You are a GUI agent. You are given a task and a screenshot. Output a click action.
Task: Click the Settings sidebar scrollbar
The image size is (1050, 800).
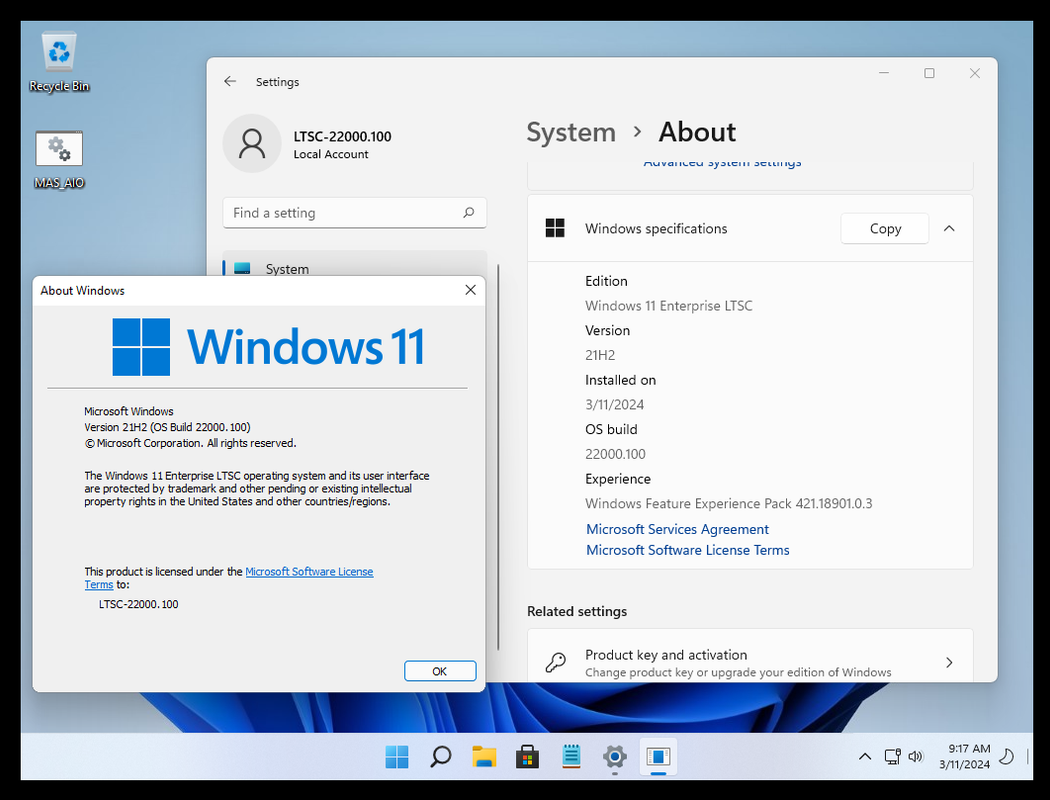pos(498,457)
